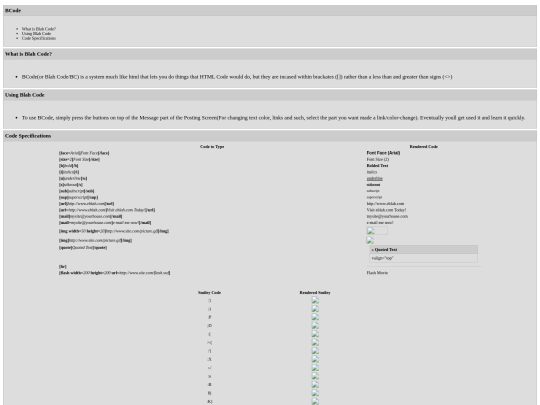Click the [flash width=200 height=200] code example
Viewport: 540px width, 405px height.
tap(115, 273)
